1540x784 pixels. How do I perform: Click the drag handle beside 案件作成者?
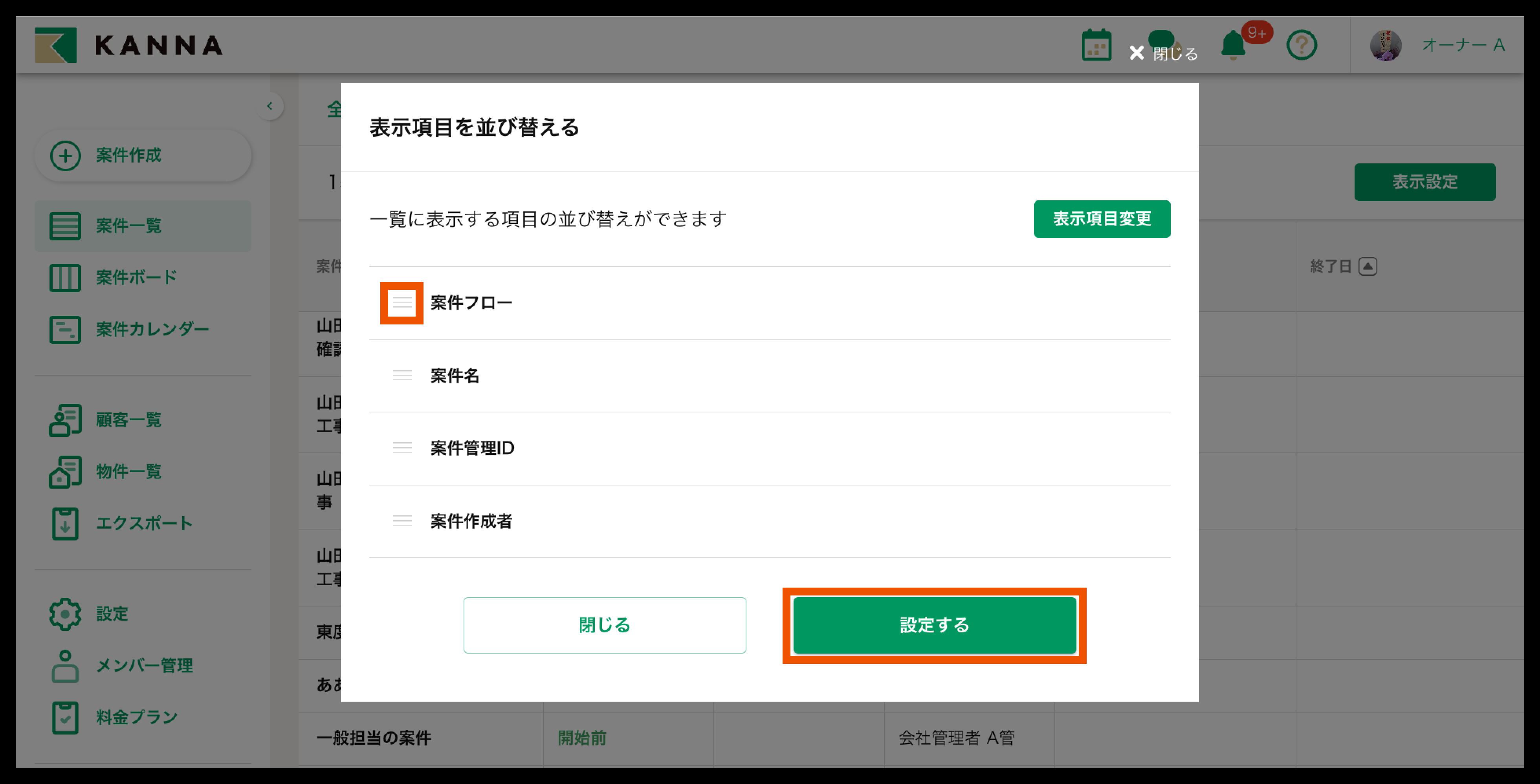402,520
